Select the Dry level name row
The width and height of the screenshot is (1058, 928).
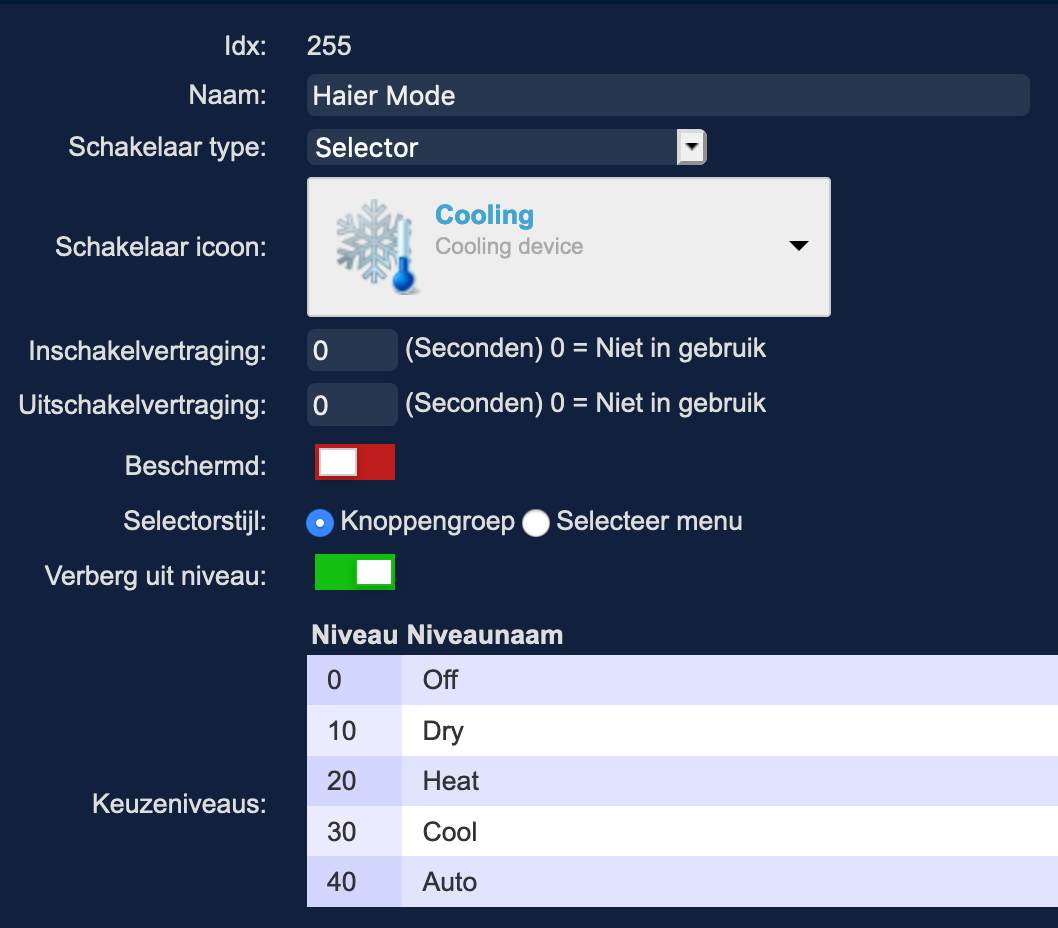tap(730, 730)
